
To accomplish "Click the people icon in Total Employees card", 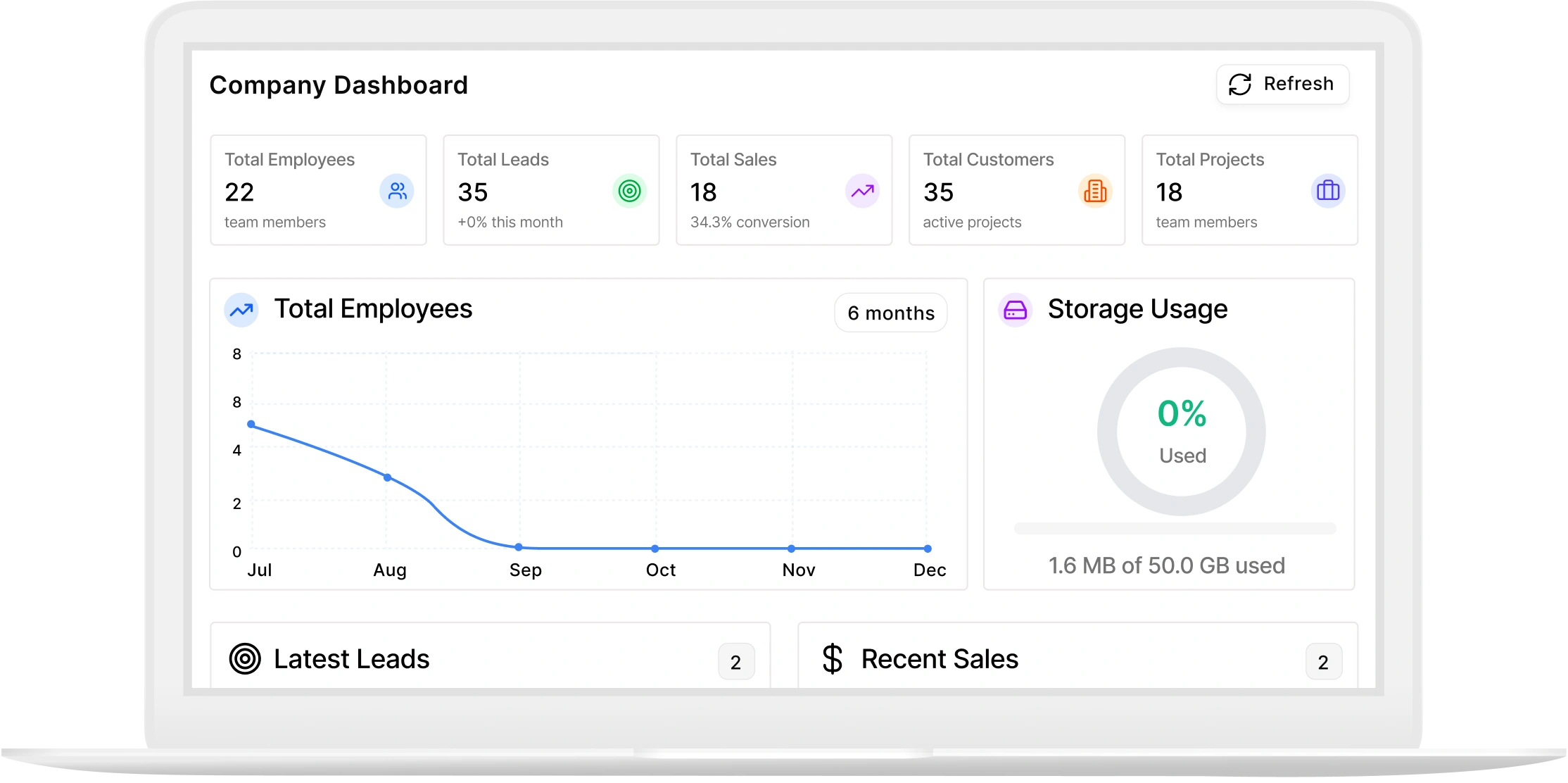I will [397, 192].
